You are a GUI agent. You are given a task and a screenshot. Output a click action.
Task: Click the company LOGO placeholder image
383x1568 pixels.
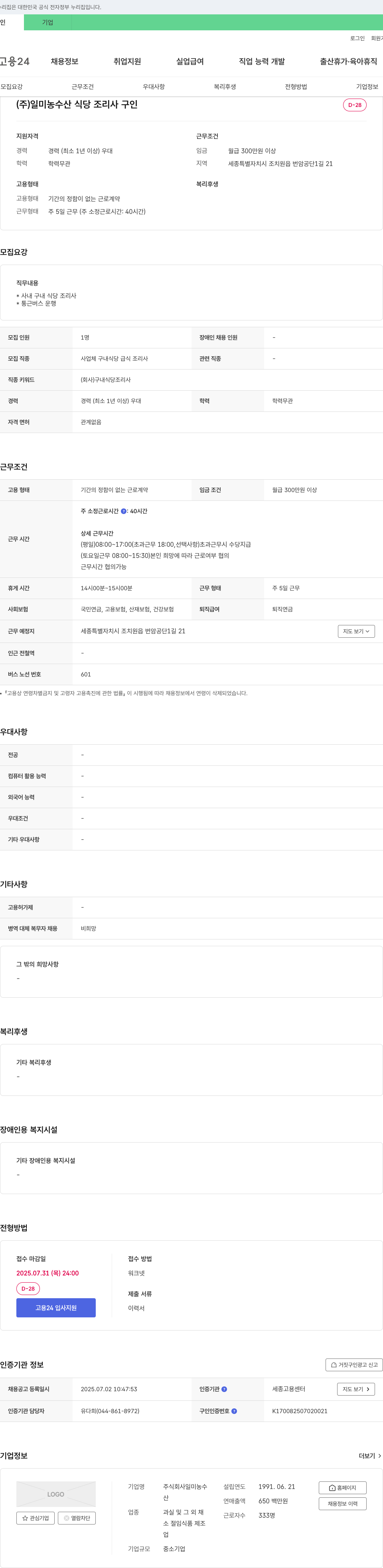pyautogui.click(x=56, y=1494)
